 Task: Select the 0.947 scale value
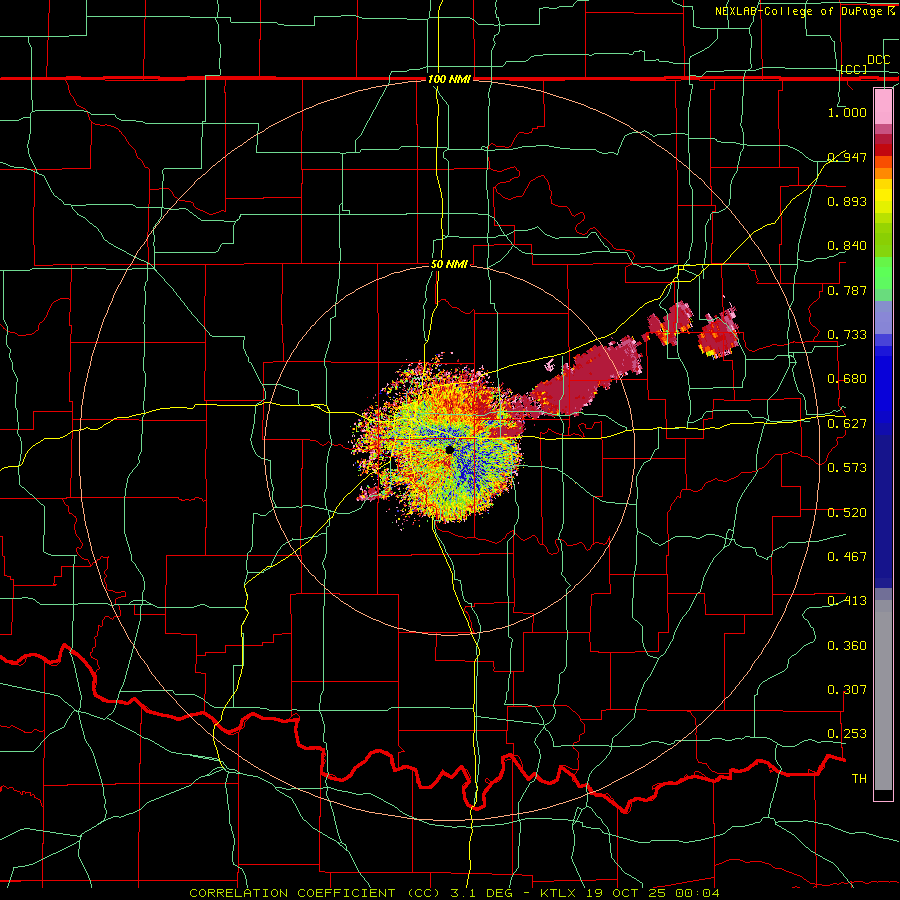pos(847,157)
